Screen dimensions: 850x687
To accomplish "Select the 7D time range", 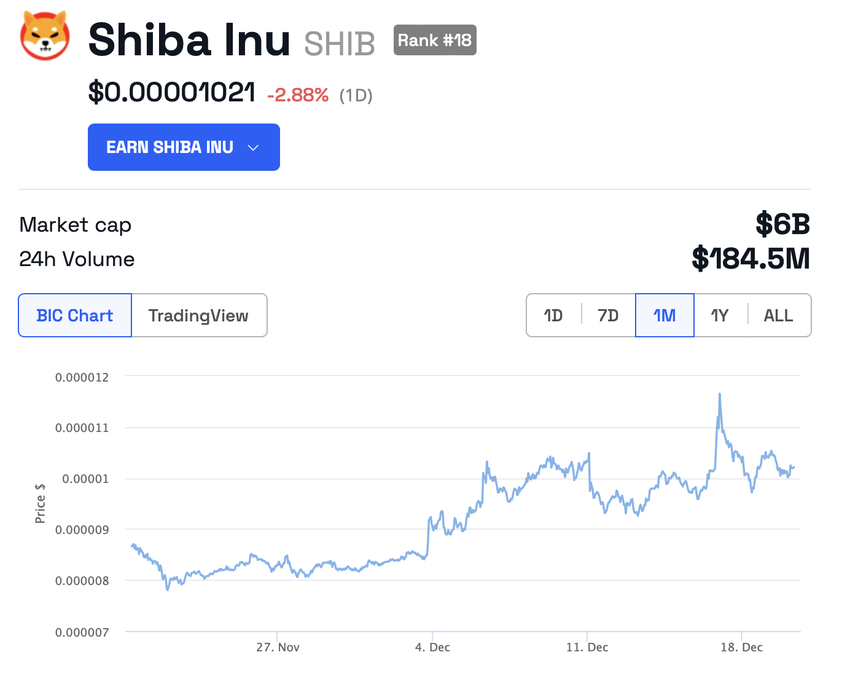I will click(x=608, y=315).
